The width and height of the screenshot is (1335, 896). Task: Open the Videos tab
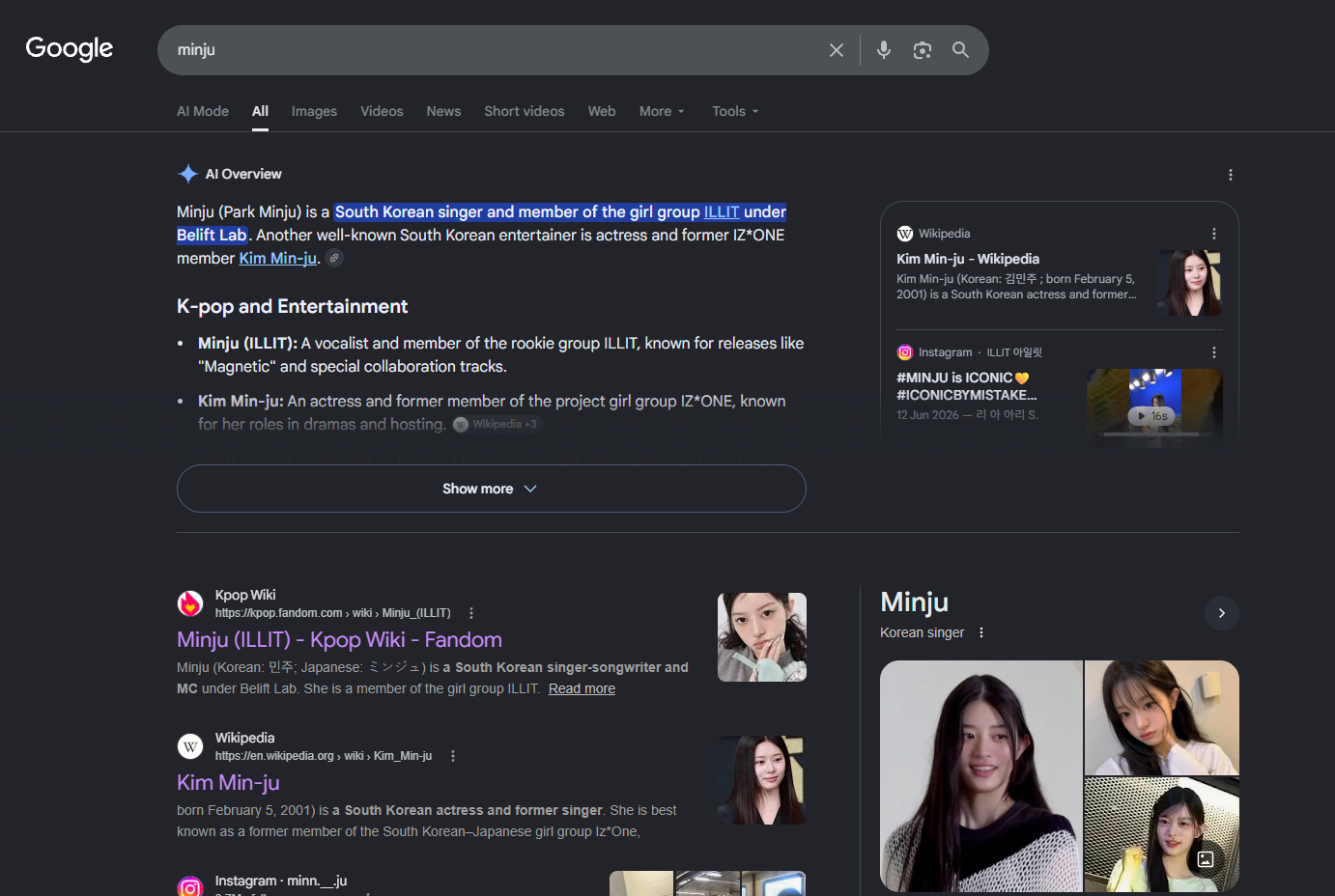tap(382, 111)
